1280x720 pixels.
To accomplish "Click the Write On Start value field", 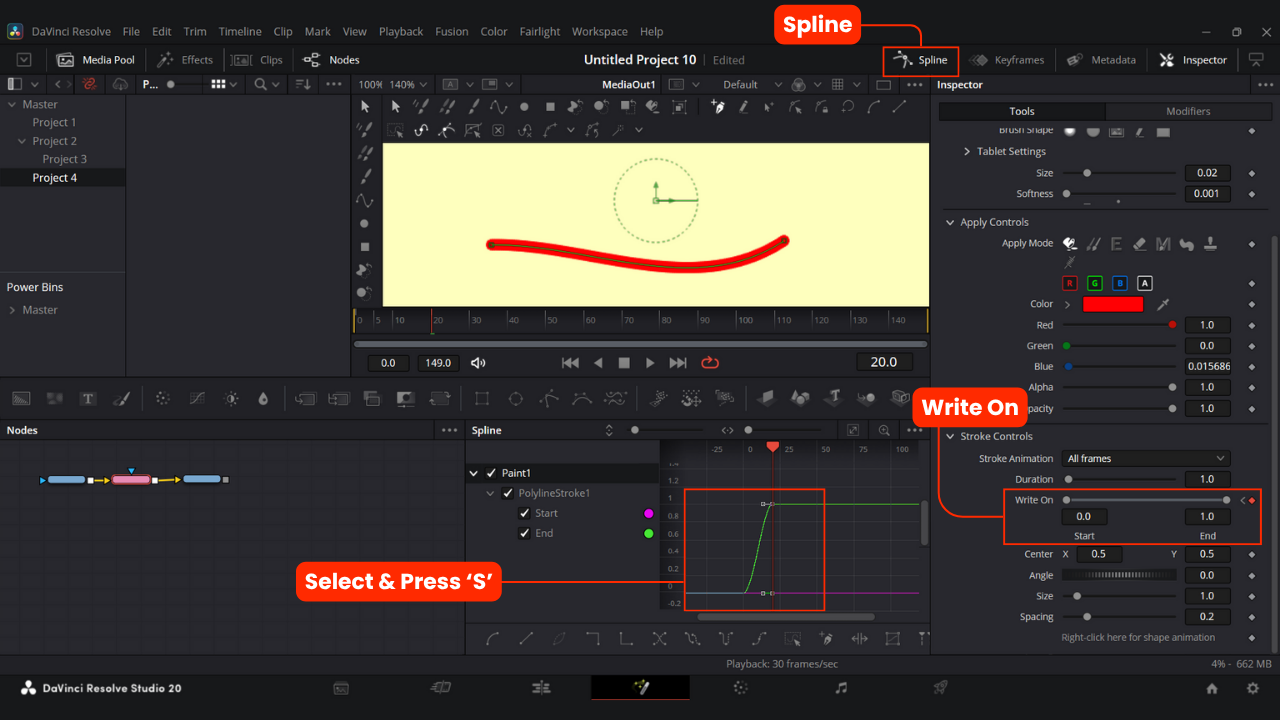I will click(1084, 517).
